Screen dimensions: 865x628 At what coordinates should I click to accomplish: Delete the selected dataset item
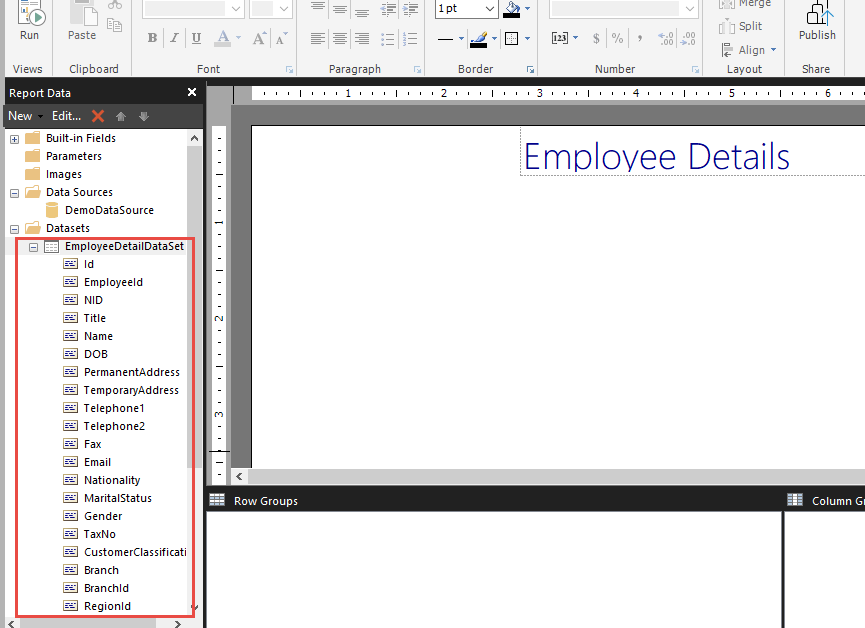pyautogui.click(x=99, y=115)
